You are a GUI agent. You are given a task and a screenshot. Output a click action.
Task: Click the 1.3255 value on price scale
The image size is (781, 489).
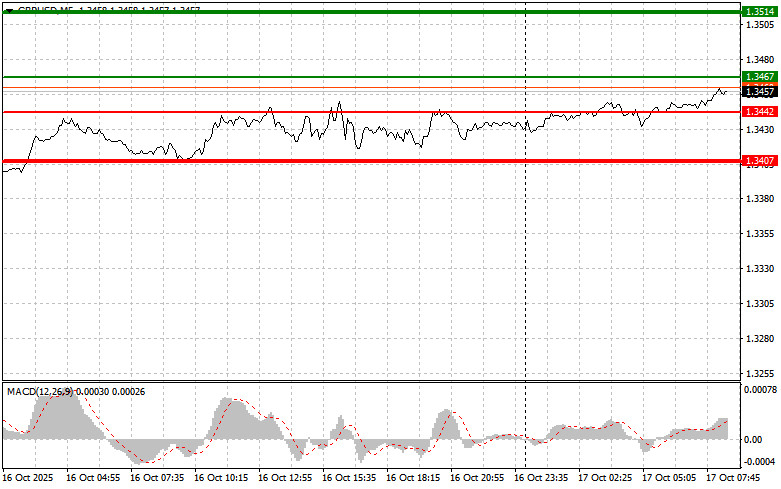pyautogui.click(x=759, y=373)
